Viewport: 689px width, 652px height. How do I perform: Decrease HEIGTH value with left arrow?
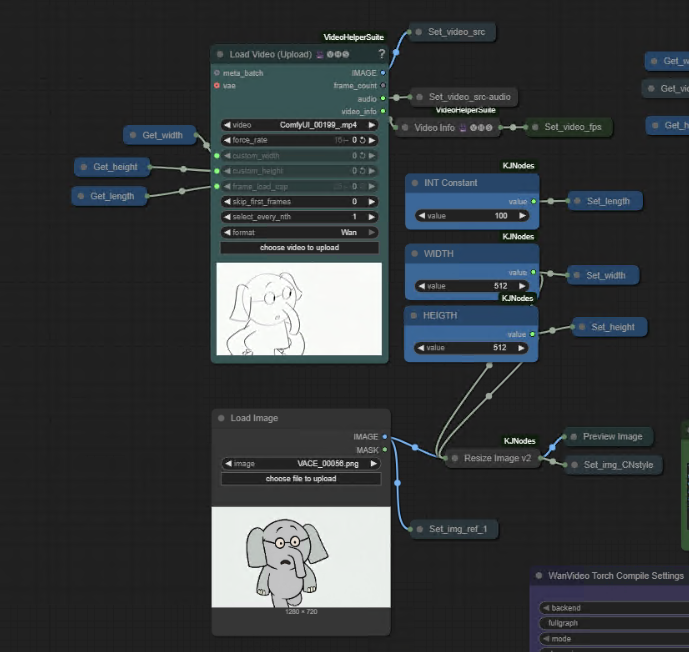pyautogui.click(x=421, y=348)
